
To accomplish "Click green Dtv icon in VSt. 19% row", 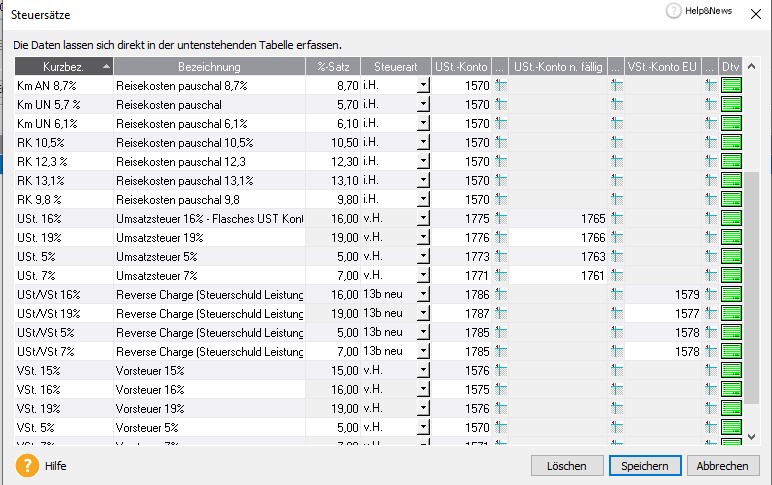I will [x=731, y=409].
